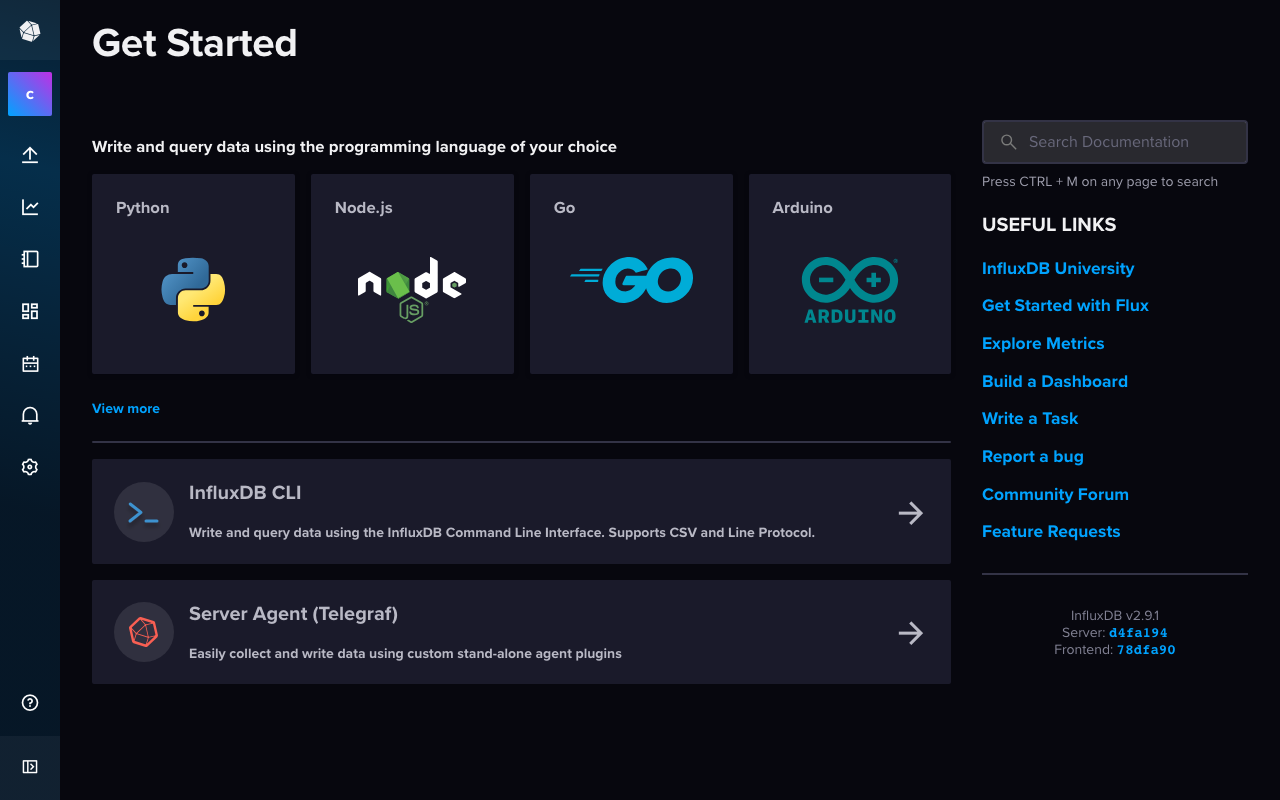Click the 'Go' card label
This screenshot has width=1280, height=800.
point(564,208)
